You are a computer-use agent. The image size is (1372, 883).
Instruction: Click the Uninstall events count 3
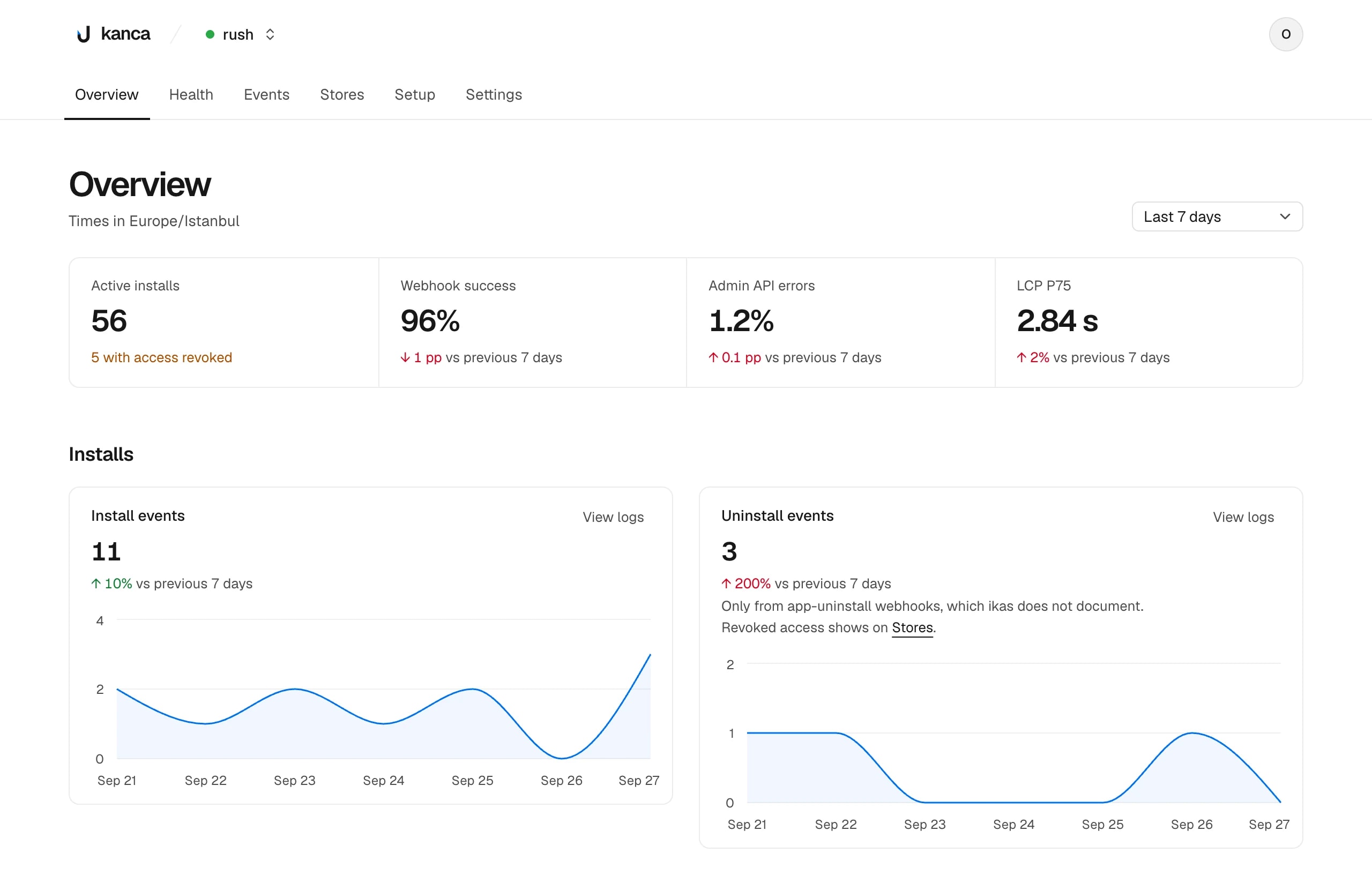click(729, 551)
